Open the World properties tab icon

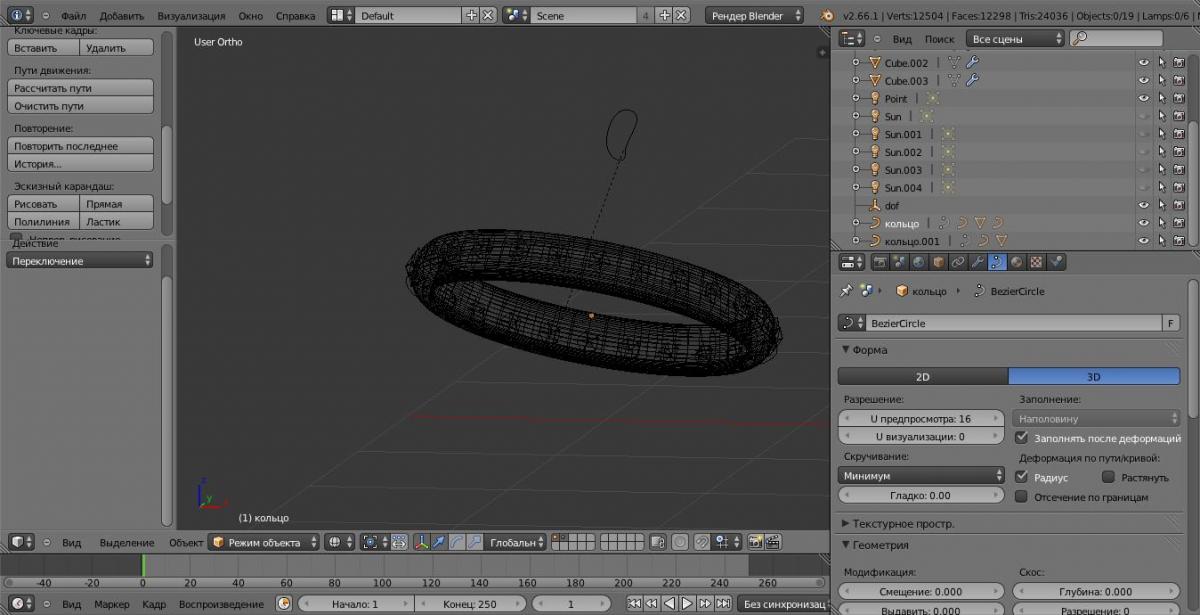tap(918, 263)
